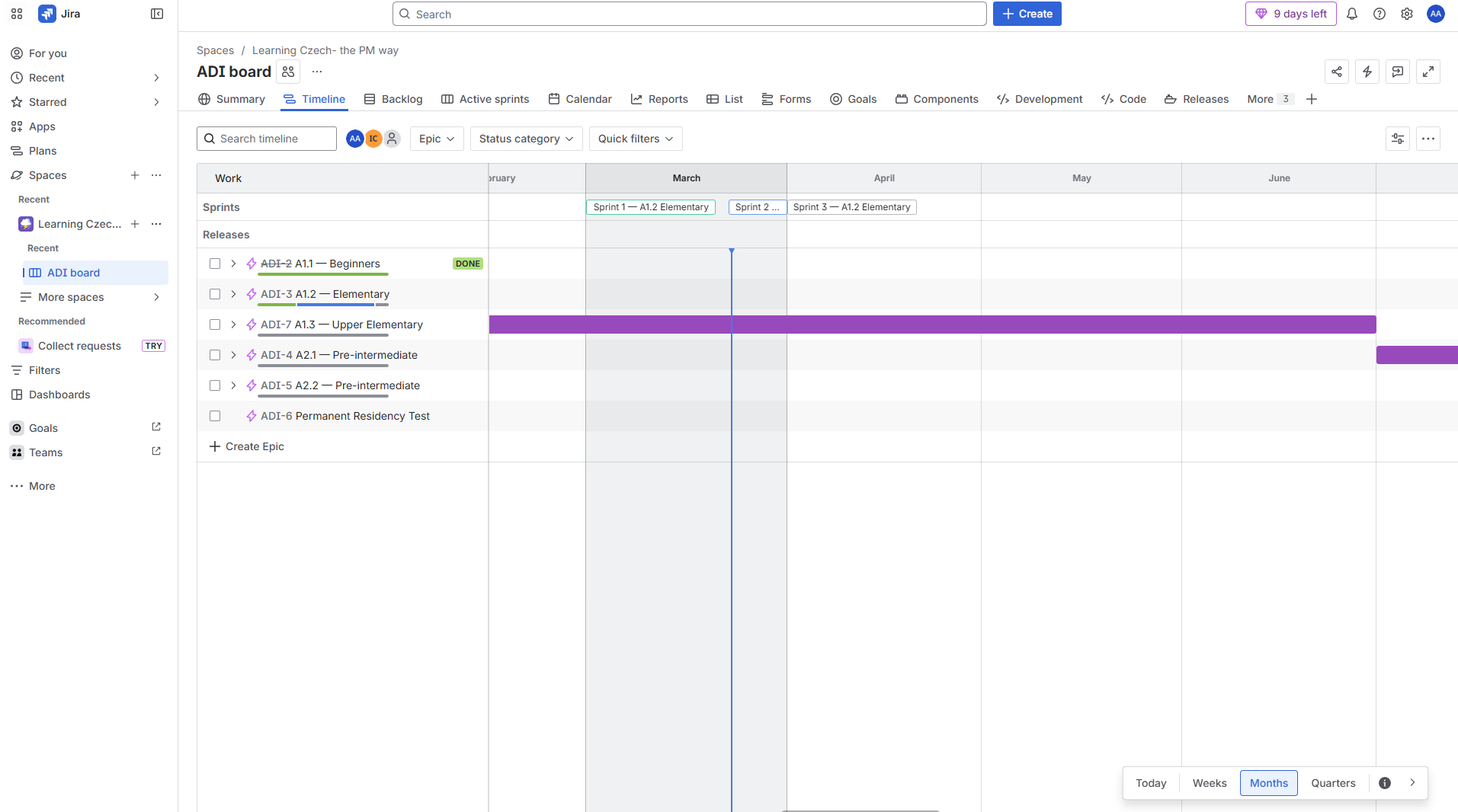Open the help question mark icon
This screenshot has width=1458, height=812.
(1379, 14)
